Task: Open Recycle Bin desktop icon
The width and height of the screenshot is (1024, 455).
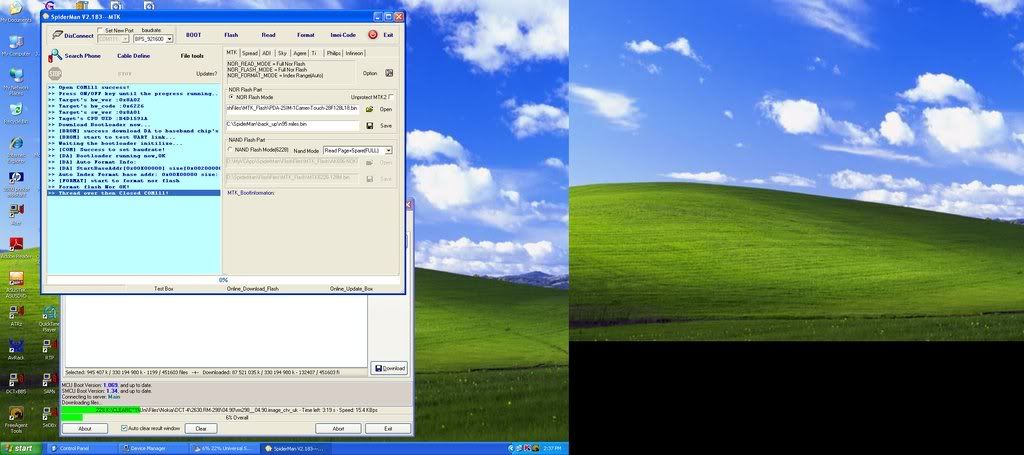Action: click(x=15, y=112)
